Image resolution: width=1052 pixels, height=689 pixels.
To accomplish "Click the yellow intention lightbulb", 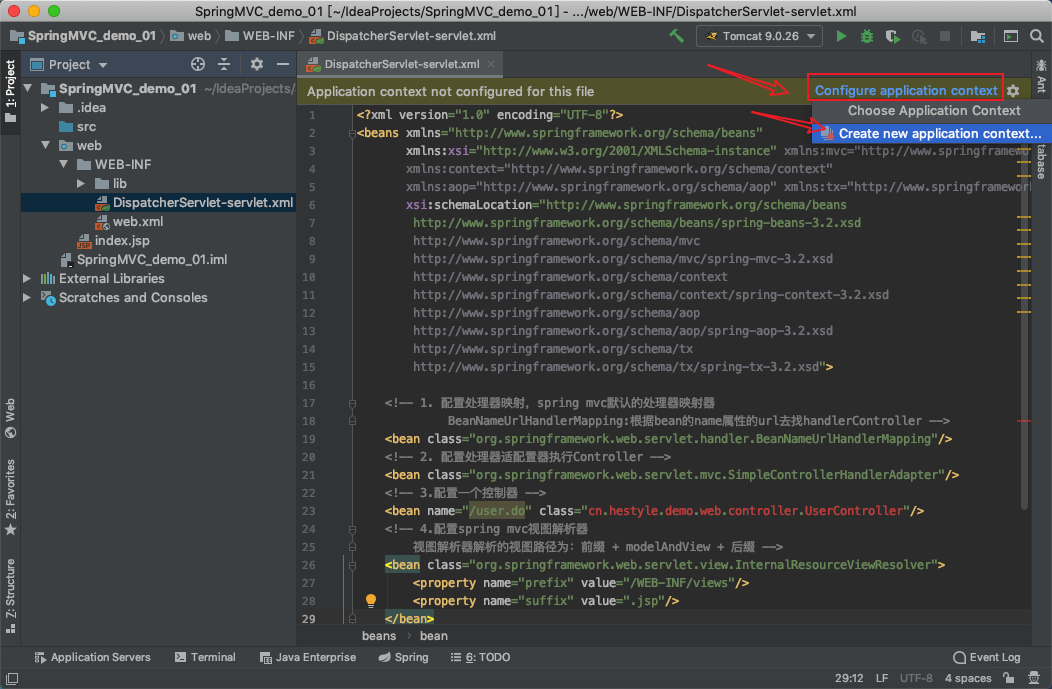I will (x=370, y=600).
